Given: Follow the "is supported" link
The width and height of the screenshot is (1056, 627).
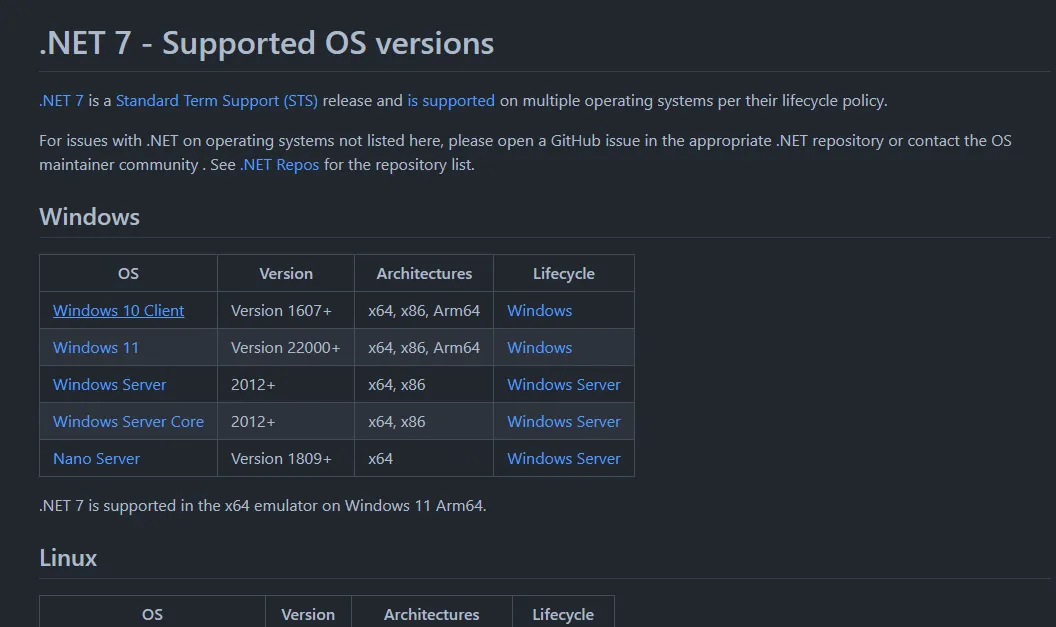Looking at the screenshot, I should [x=451, y=101].
